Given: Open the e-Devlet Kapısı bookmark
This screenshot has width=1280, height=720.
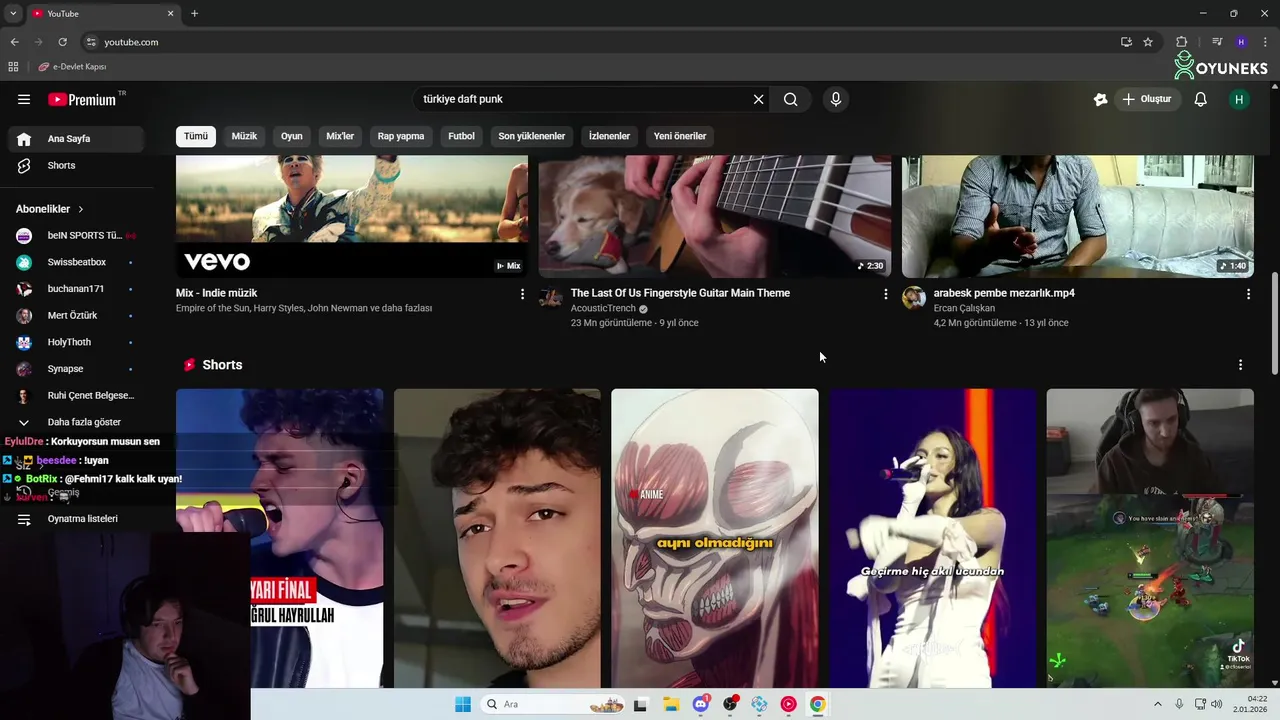Looking at the screenshot, I should [x=72, y=67].
